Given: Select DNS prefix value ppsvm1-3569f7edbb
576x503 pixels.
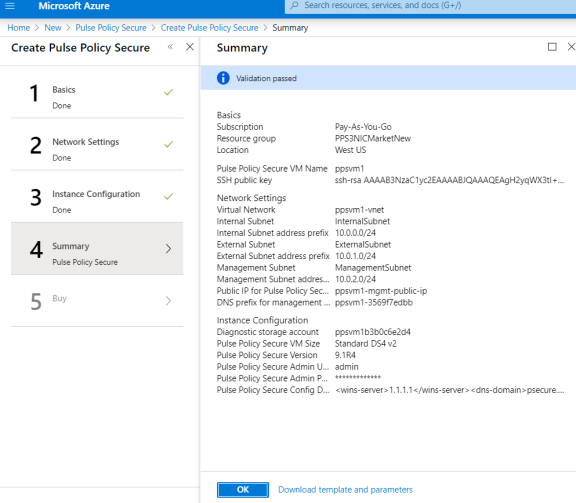Looking at the screenshot, I should click(x=374, y=303).
